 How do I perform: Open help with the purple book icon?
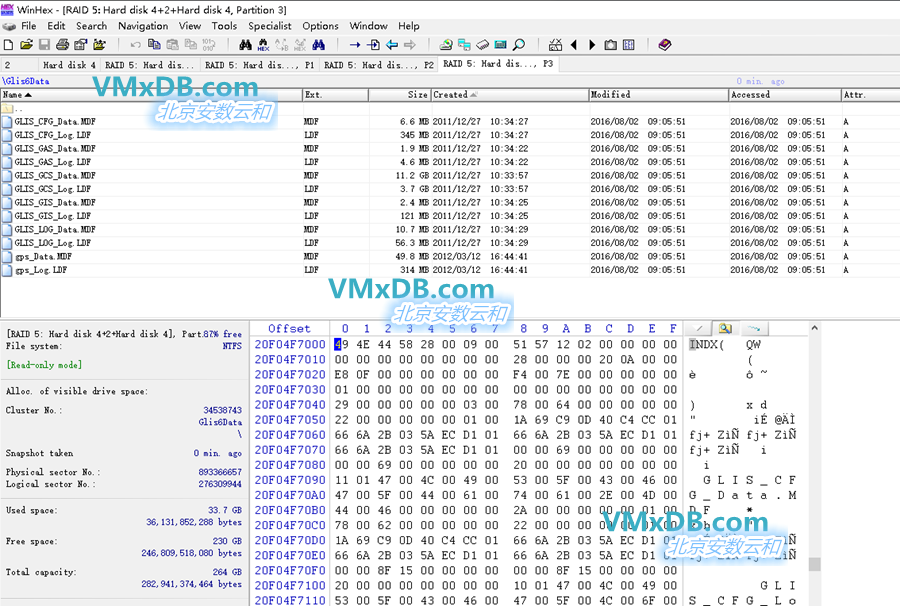click(x=665, y=45)
